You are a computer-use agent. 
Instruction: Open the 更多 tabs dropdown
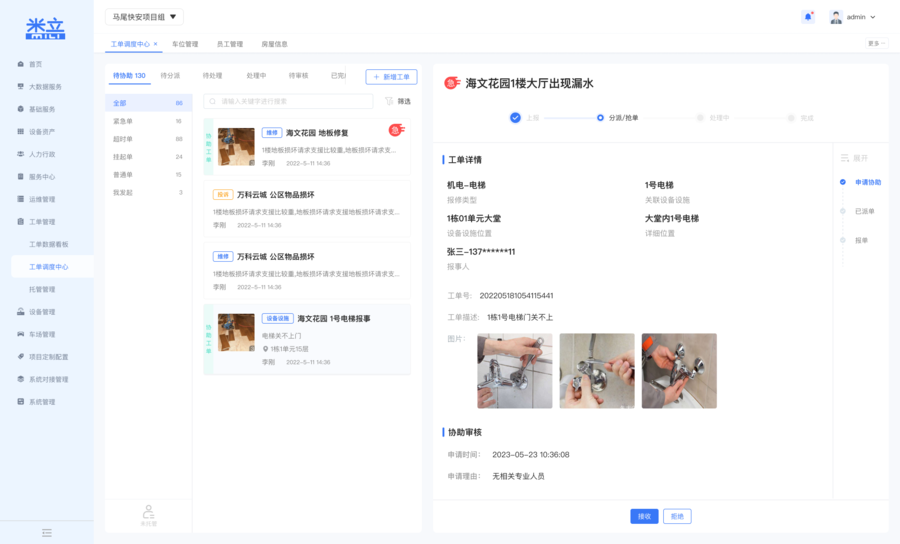pos(876,43)
